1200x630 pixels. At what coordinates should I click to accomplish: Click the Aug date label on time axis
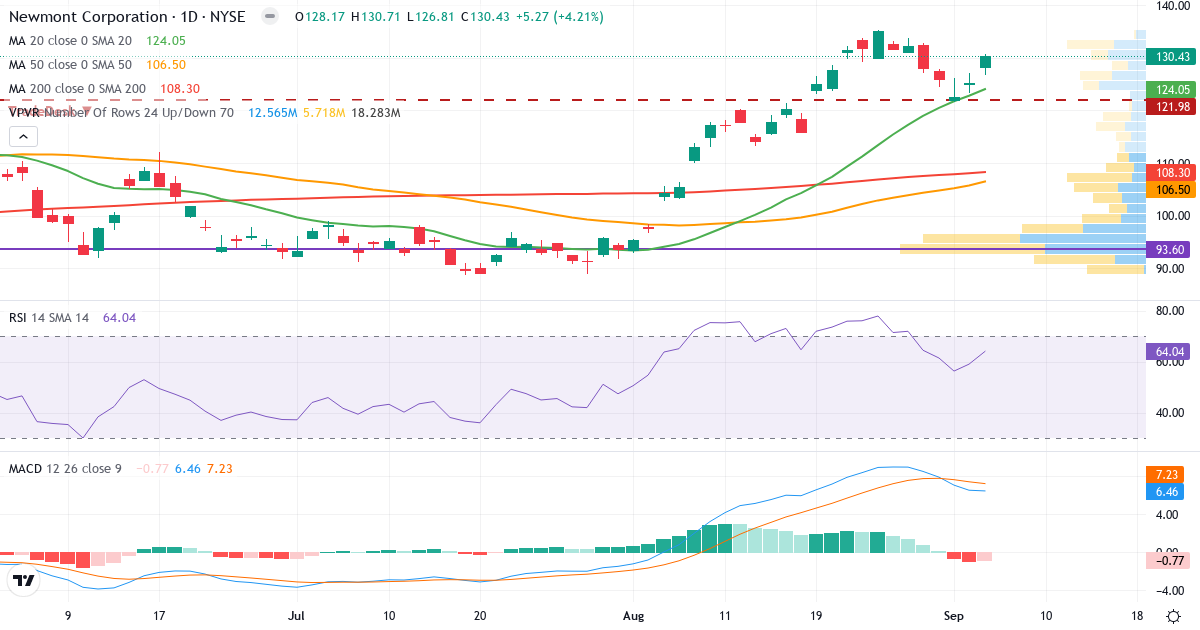coord(632,616)
